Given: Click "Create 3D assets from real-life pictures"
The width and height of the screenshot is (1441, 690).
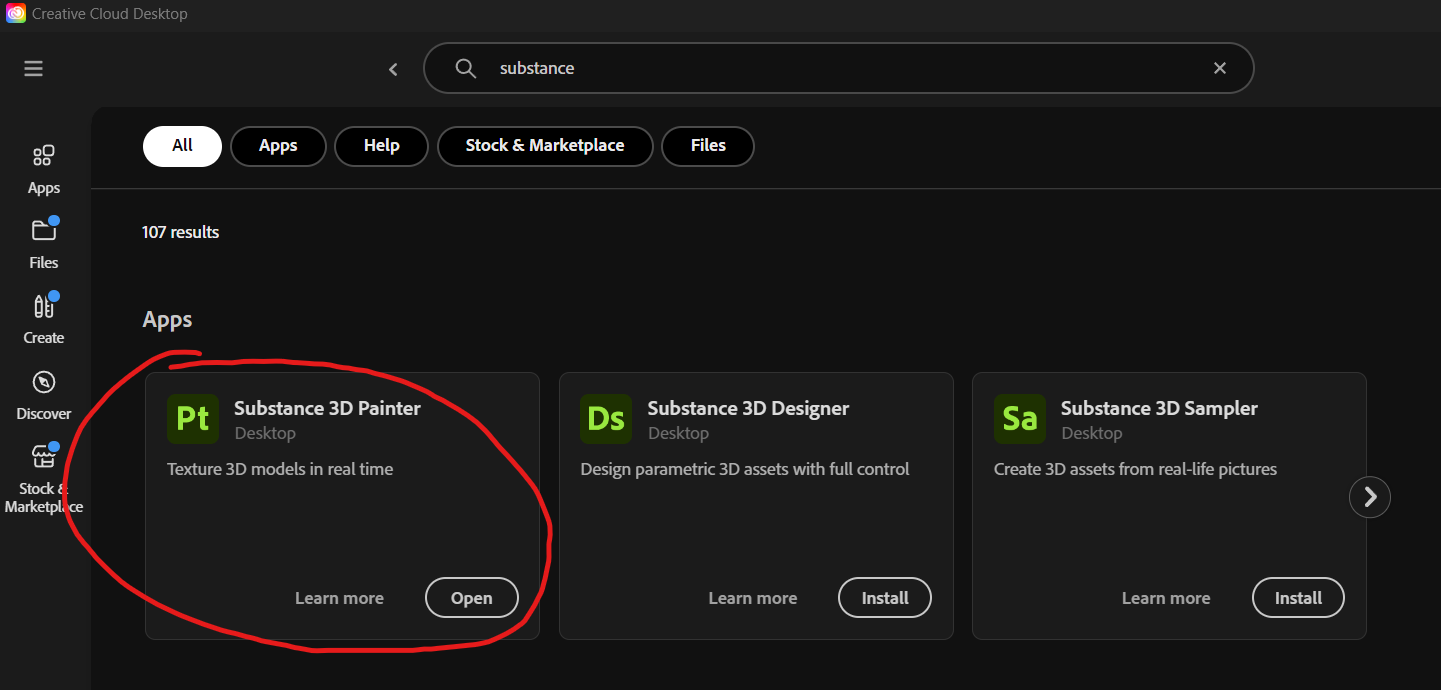Looking at the screenshot, I should [x=1135, y=469].
